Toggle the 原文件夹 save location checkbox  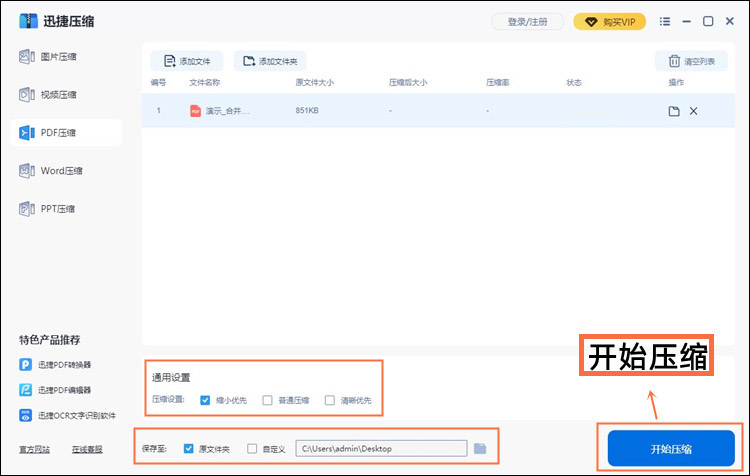[x=189, y=449]
